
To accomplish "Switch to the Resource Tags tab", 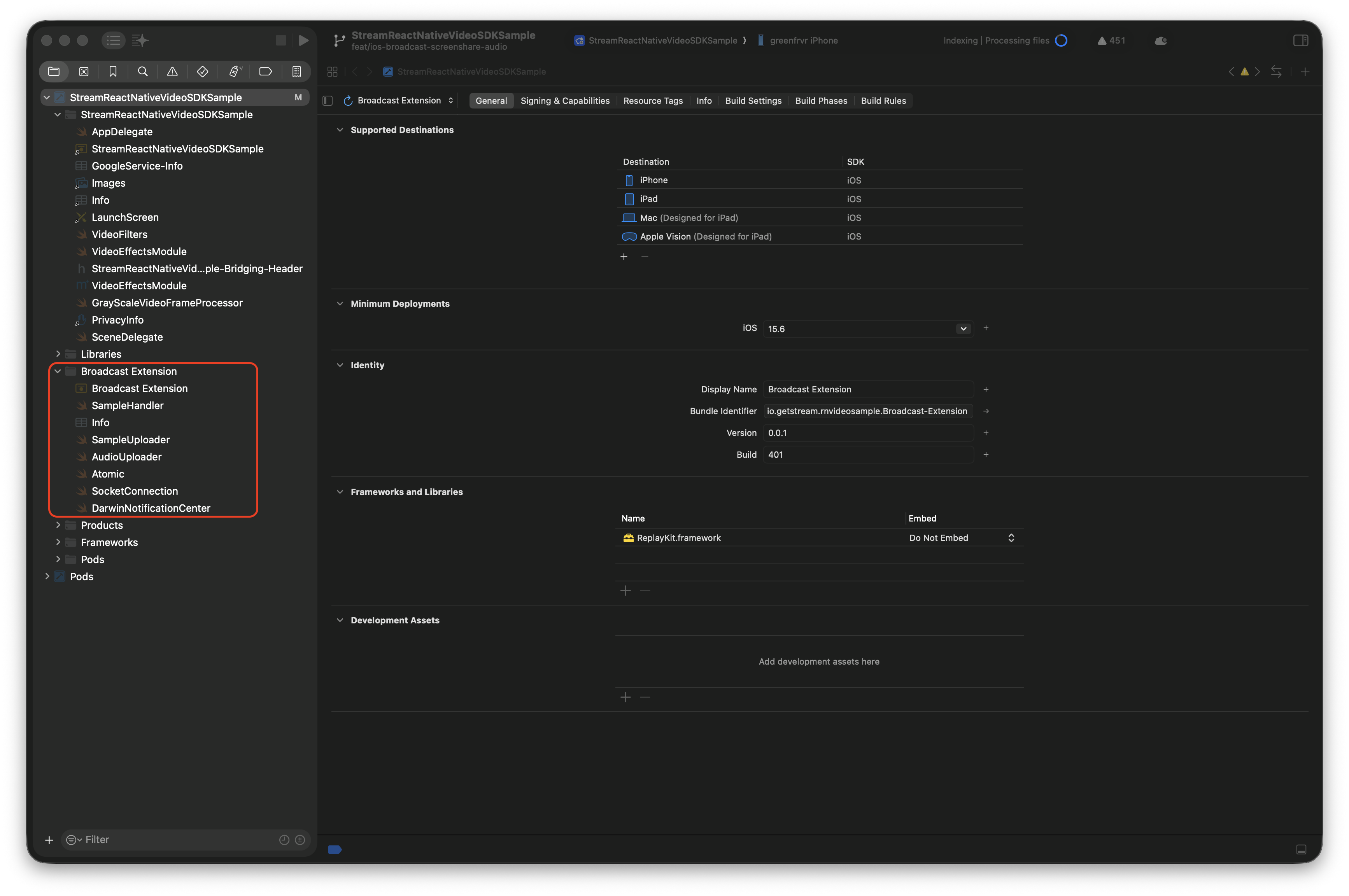I will coord(653,101).
